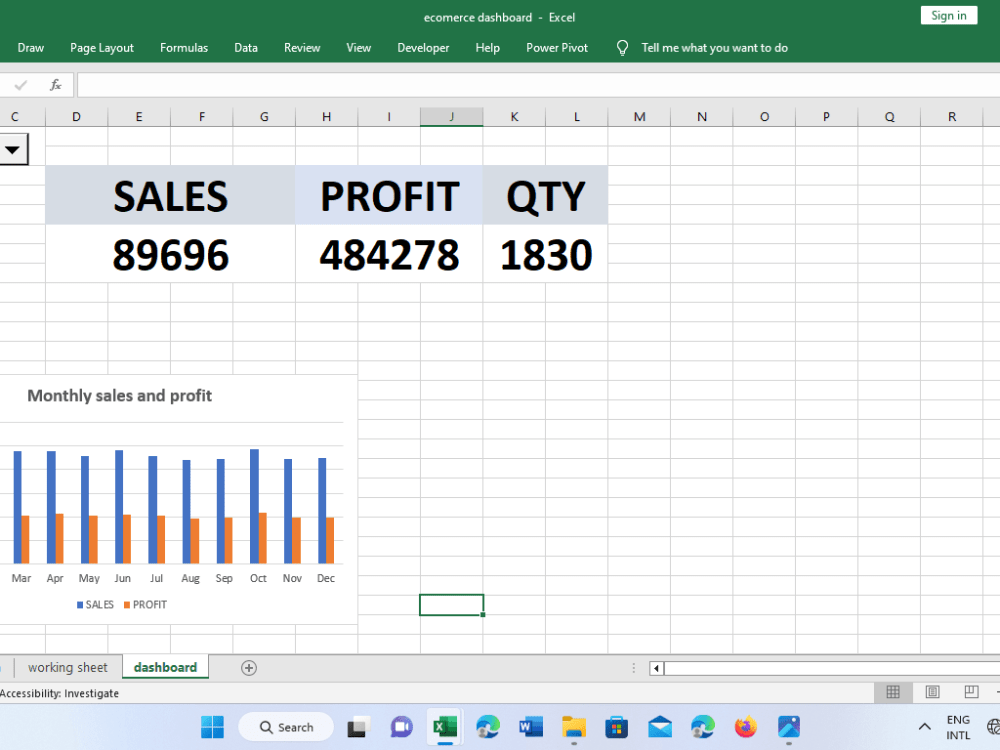
Task: Open the Tell Me lightbulb search
Action: pos(621,47)
